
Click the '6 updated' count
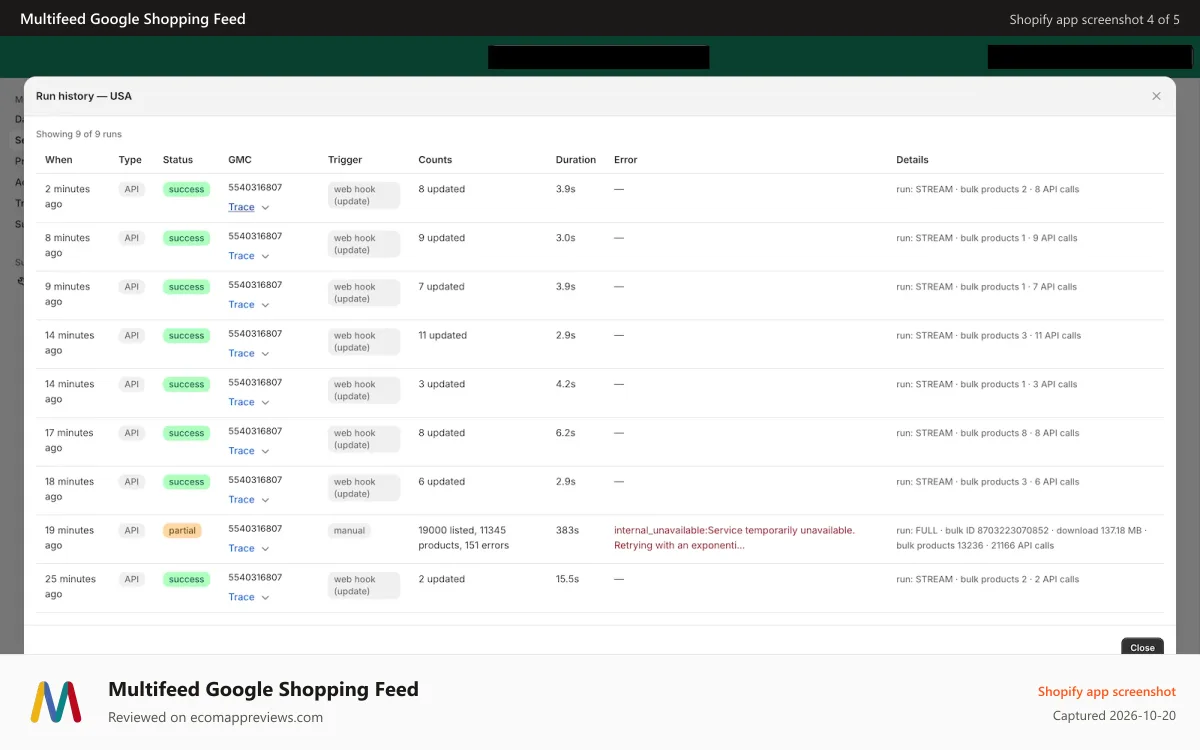point(442,482)
